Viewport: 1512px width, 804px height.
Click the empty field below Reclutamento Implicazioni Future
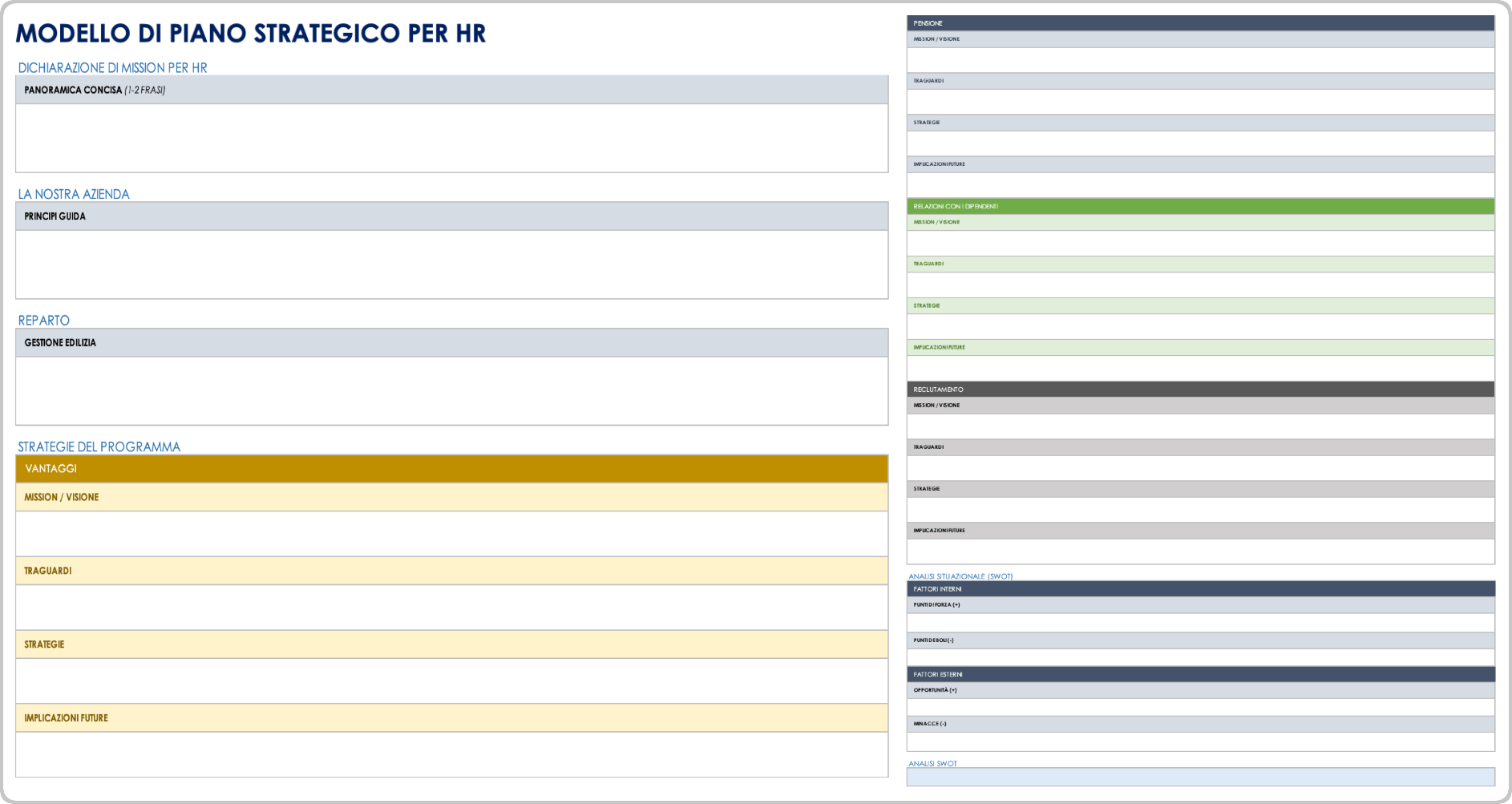click(x=1200, y=551)
